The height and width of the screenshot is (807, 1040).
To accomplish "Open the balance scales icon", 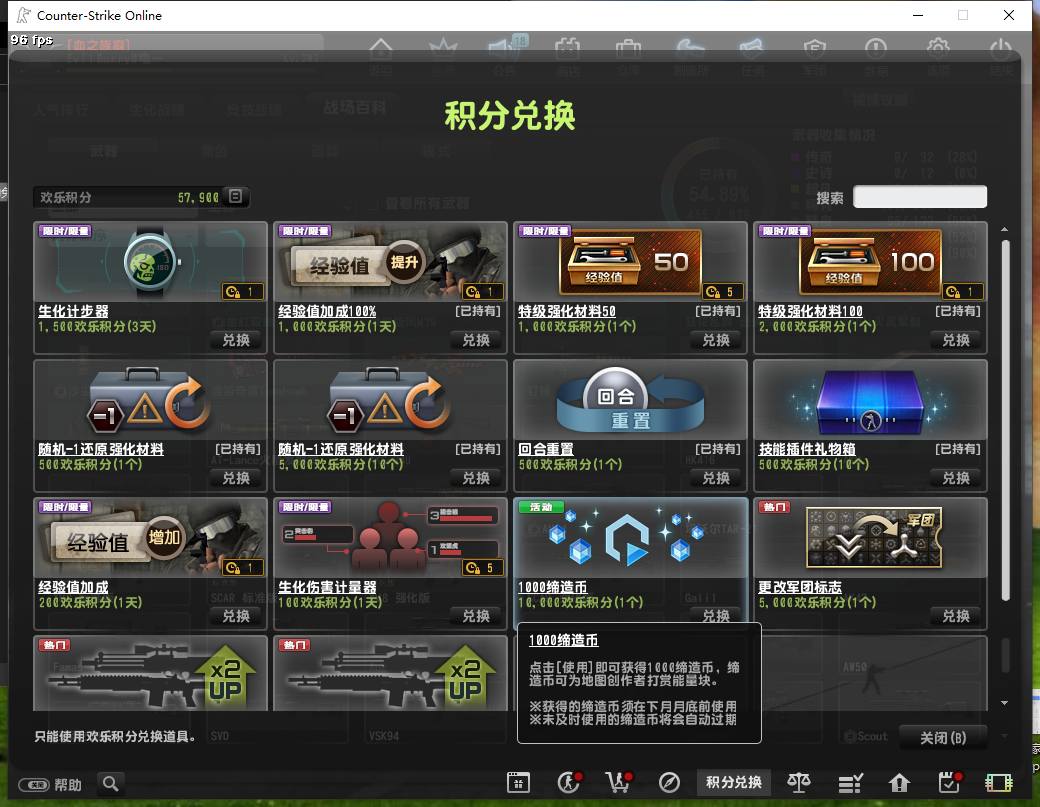I will pyautogui.click(x=799, y=782).
